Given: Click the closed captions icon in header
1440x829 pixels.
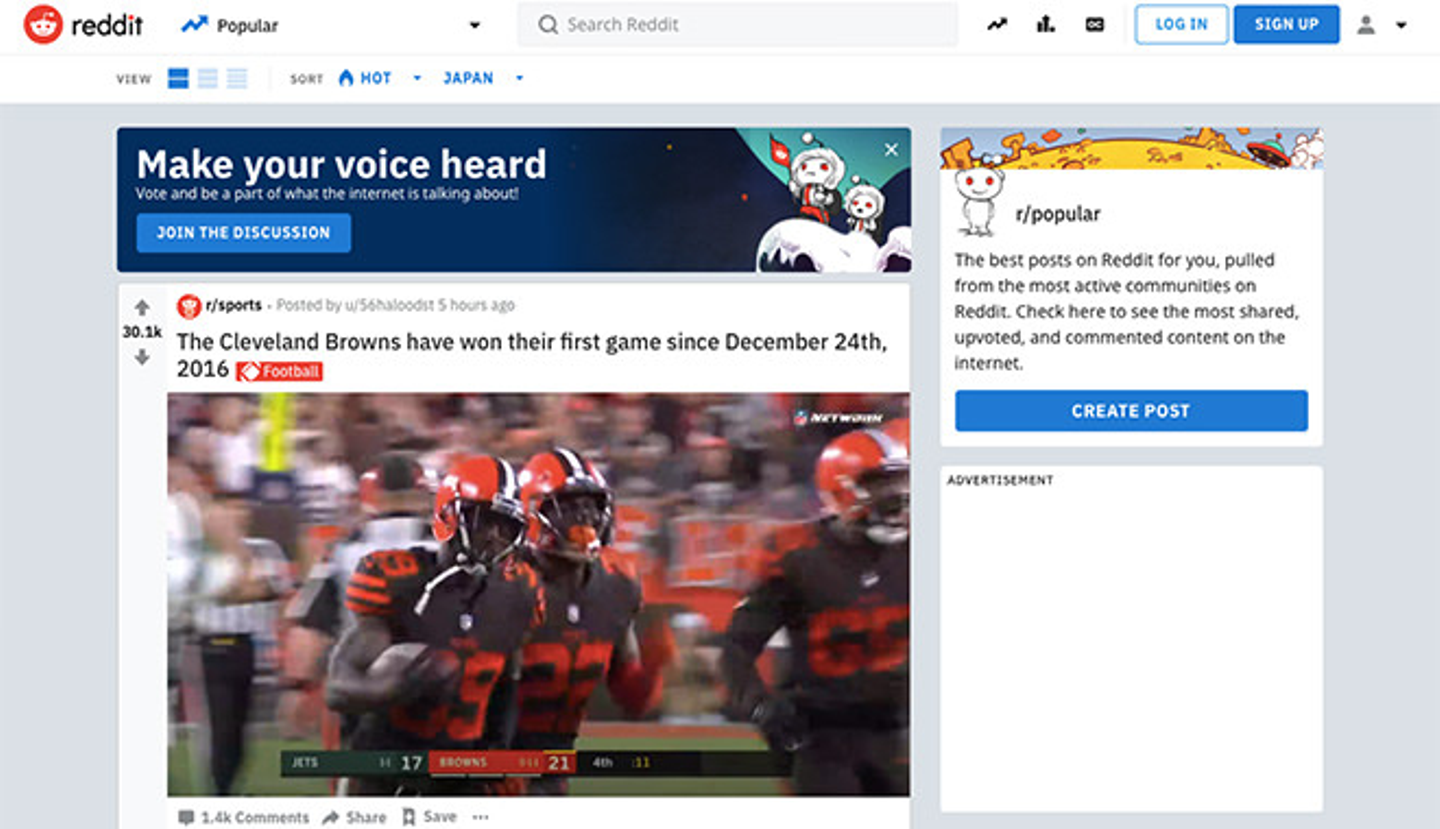Looking at the screenshot, I should click(1095, 25).
